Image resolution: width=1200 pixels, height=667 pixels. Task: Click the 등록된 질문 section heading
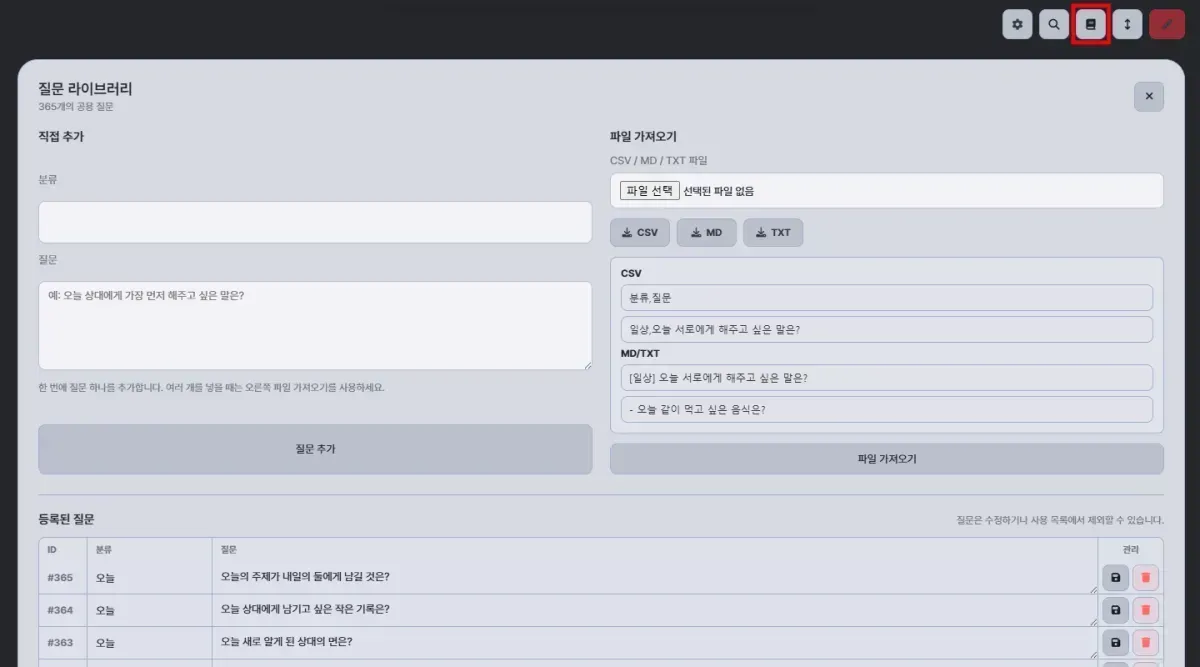[x=66, y=519]
